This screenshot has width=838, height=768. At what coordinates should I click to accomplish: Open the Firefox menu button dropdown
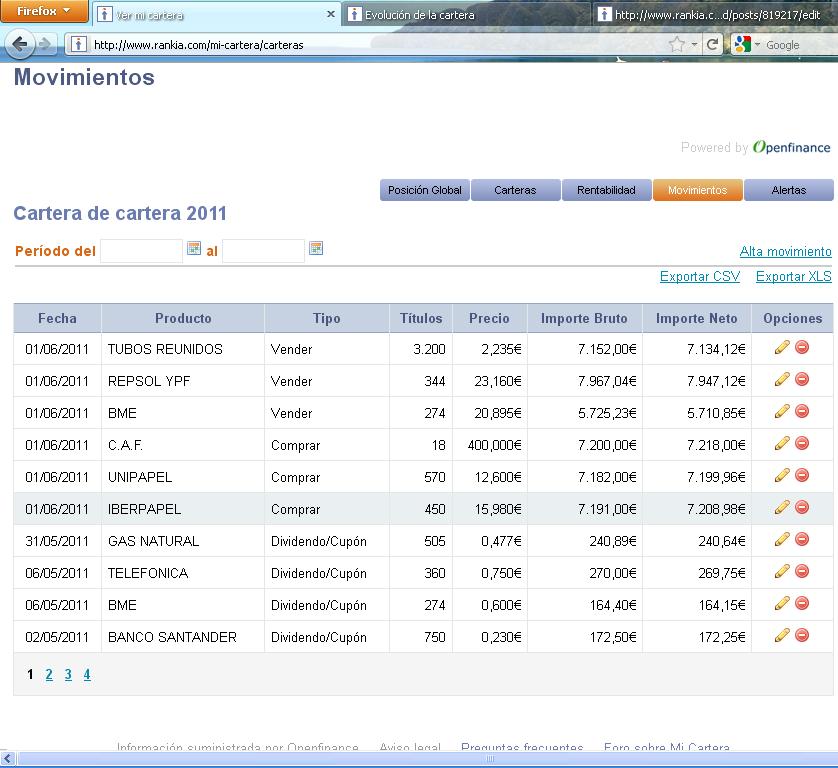pyautogui.click(x=44, y=11)
